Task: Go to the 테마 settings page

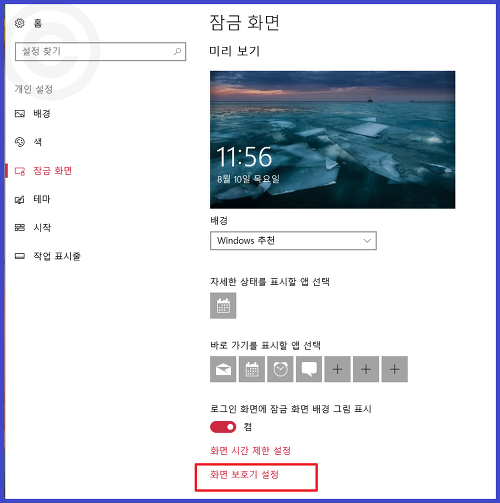Action: pos(42,199)
